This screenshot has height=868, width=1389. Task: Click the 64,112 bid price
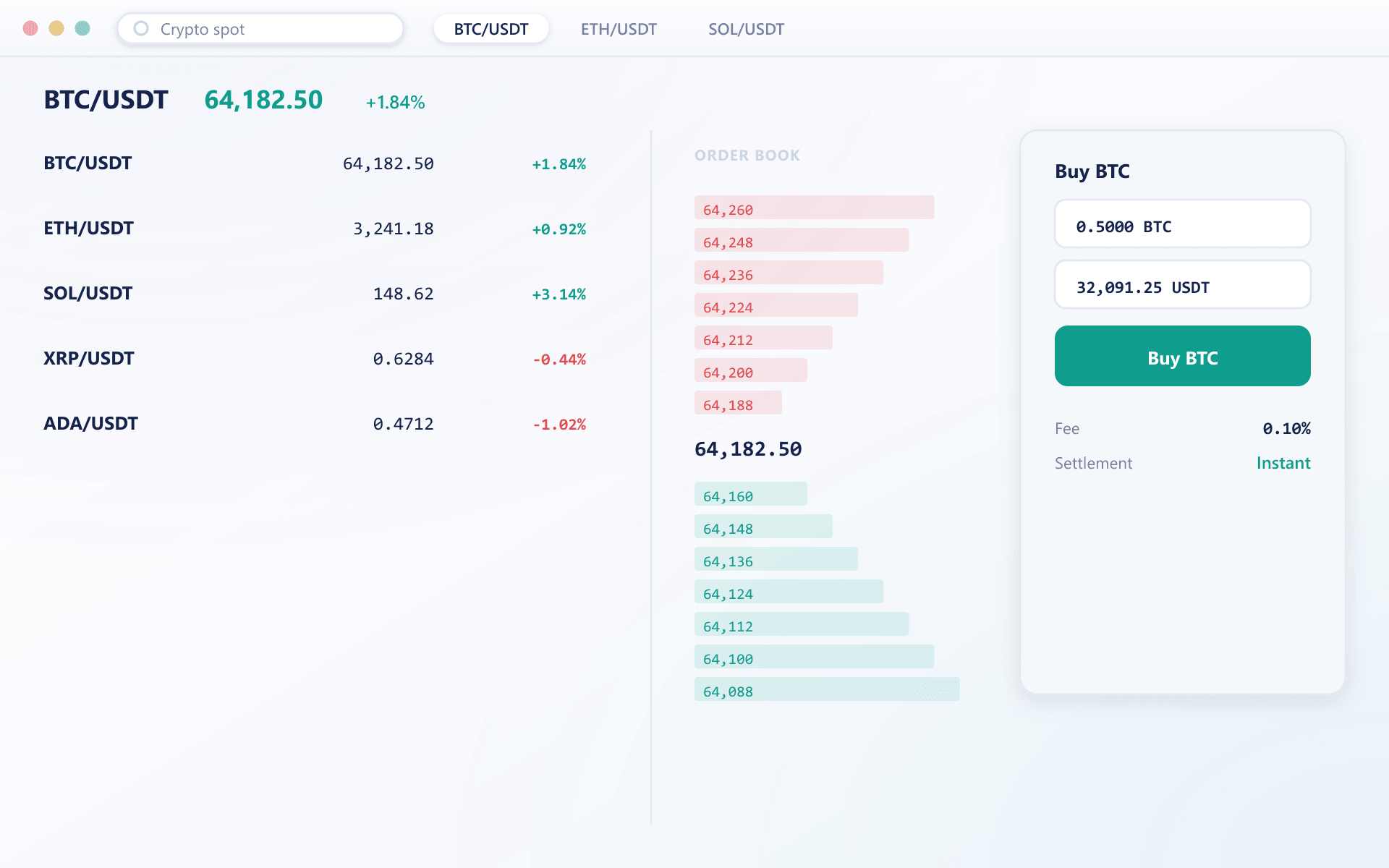pos(802,624)
